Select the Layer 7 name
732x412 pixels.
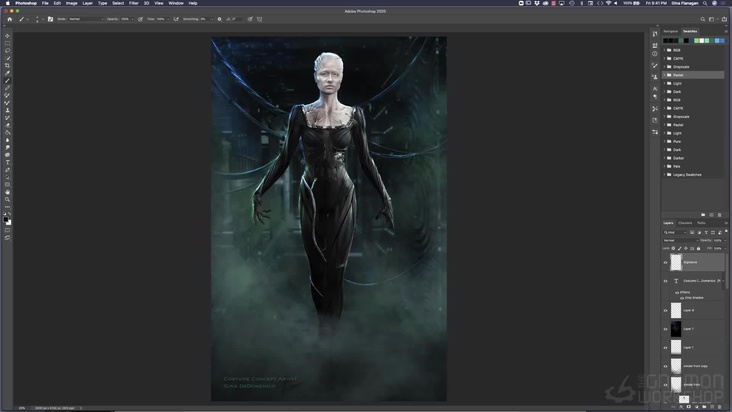click(688, 329)
